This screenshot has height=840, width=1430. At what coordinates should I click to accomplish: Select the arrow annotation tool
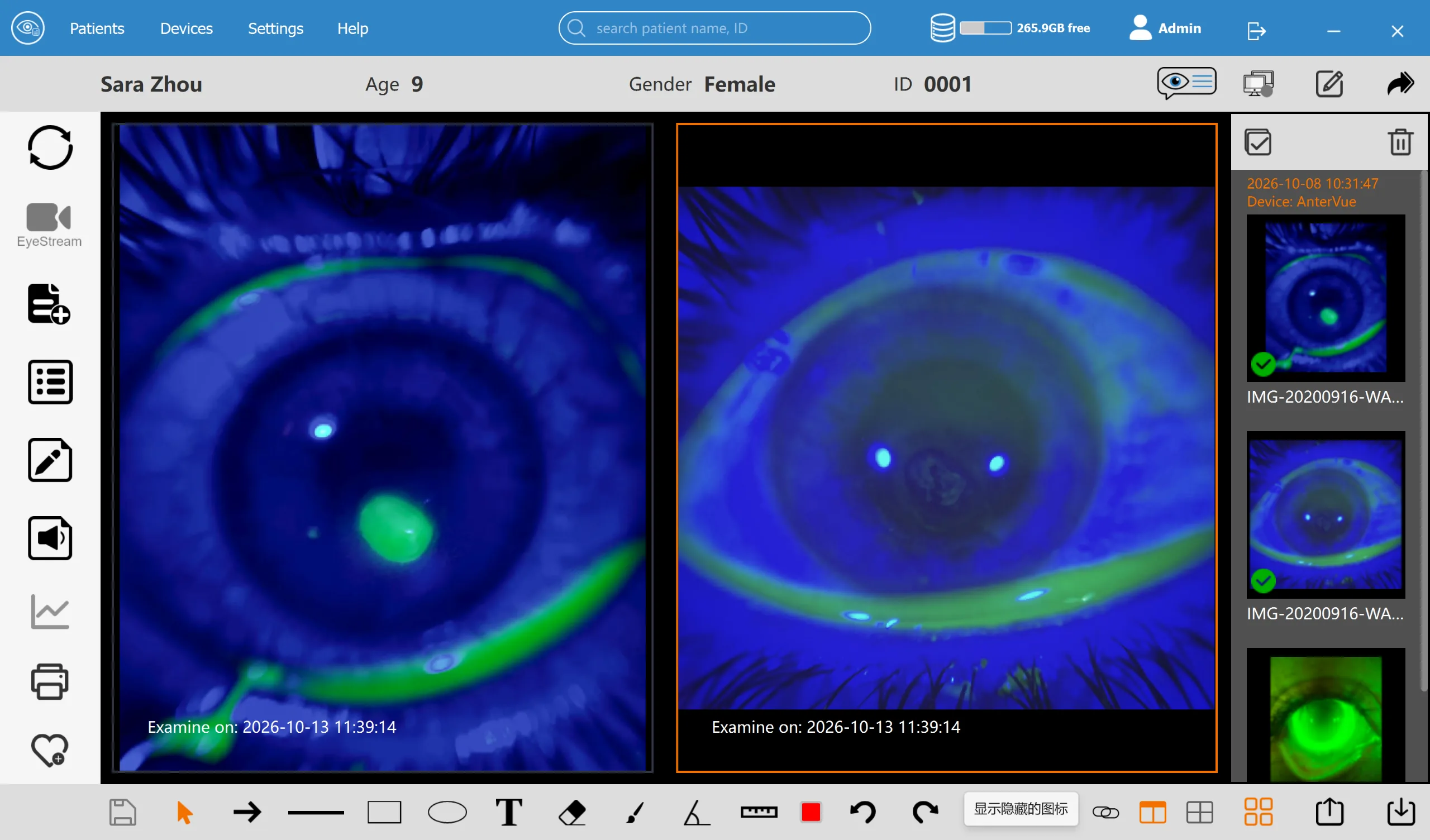coord(247,812)
